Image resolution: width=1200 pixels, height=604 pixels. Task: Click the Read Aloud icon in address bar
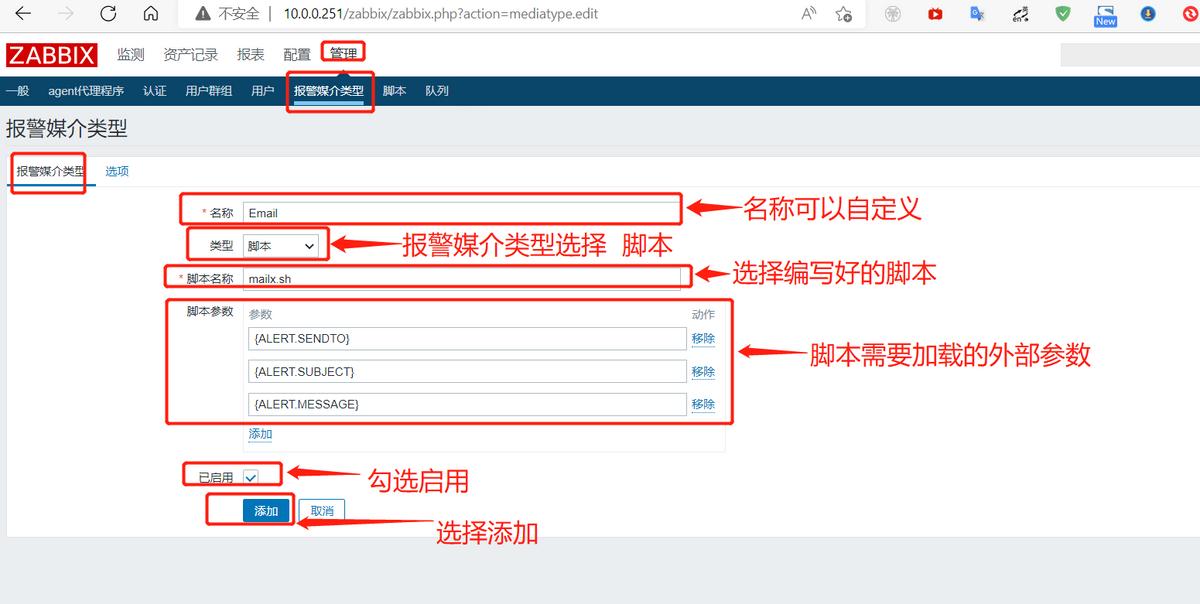(x=808, y=15)
